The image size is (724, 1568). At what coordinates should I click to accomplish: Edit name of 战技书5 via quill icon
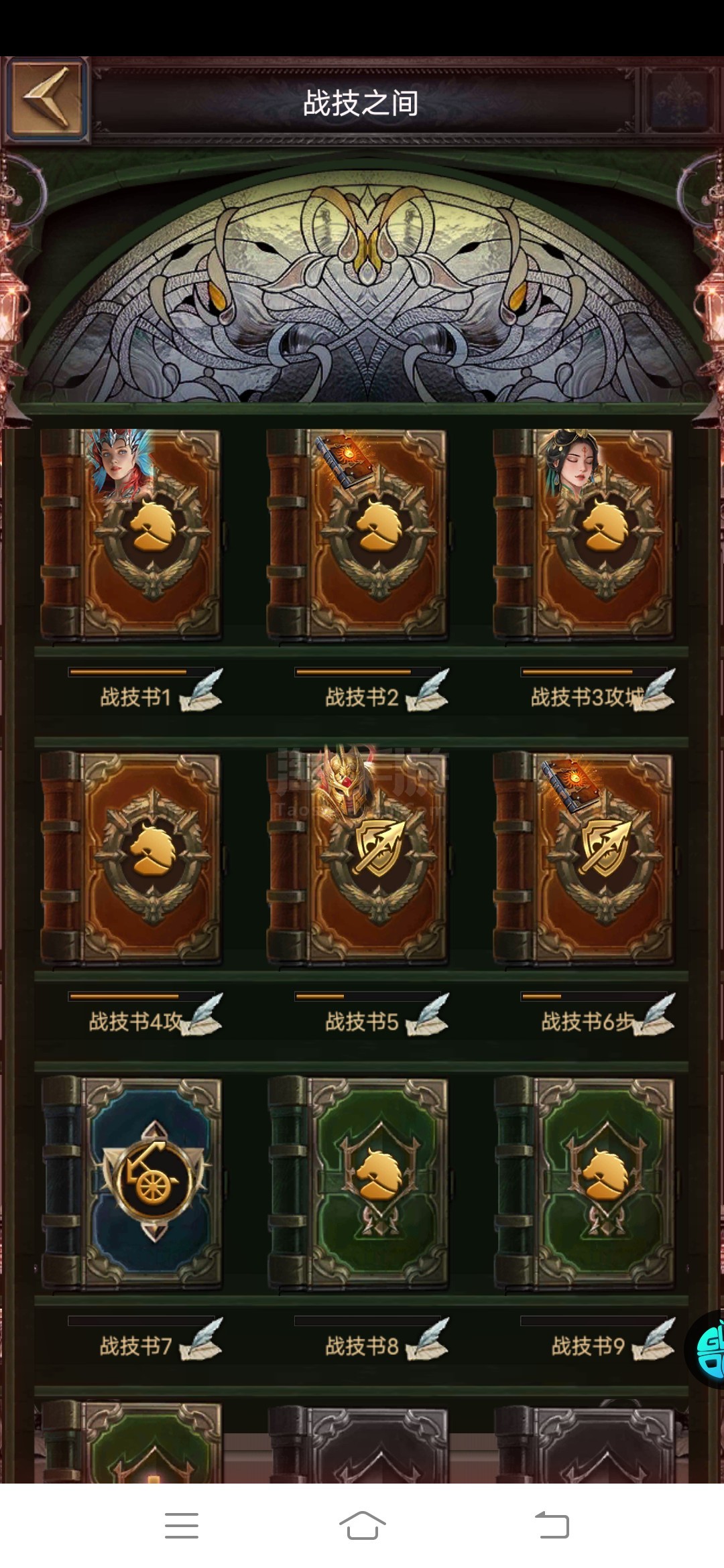[428, 1015]
